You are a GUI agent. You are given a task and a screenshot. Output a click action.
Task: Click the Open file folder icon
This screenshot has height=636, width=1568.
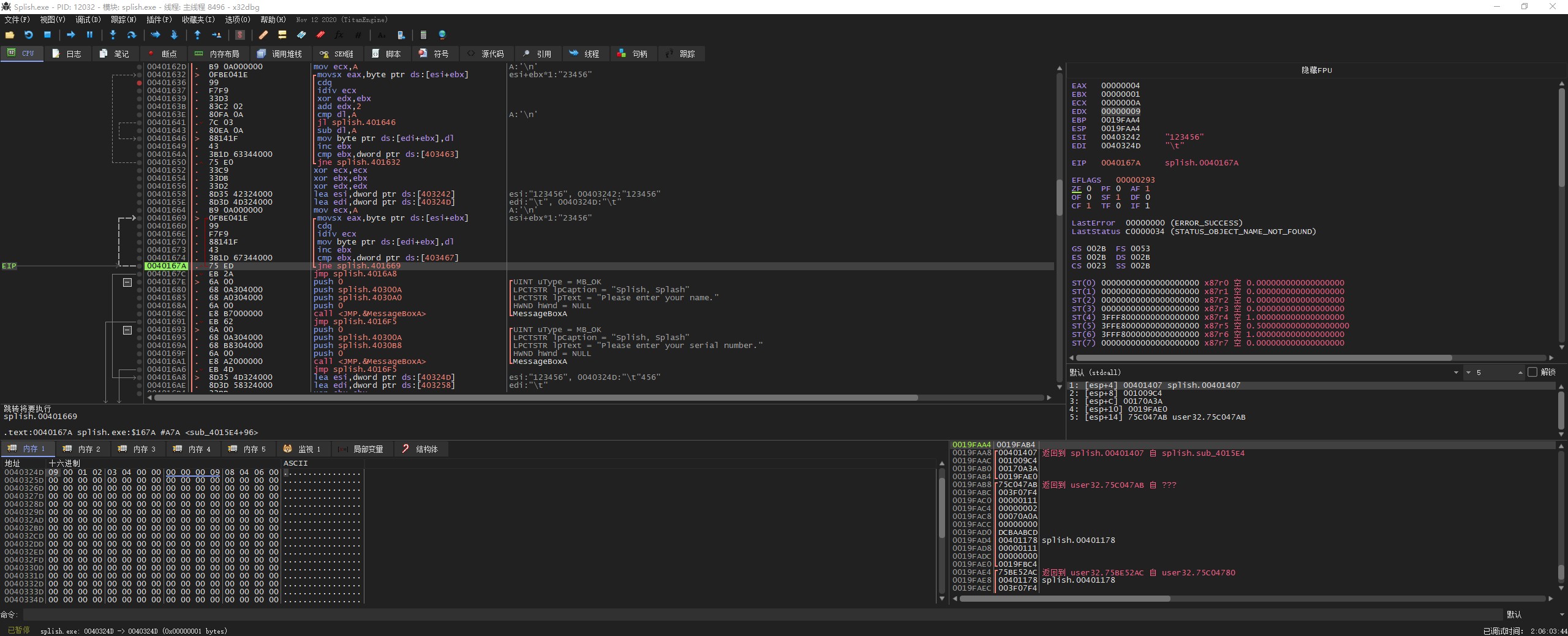click(x=9, y=35)
